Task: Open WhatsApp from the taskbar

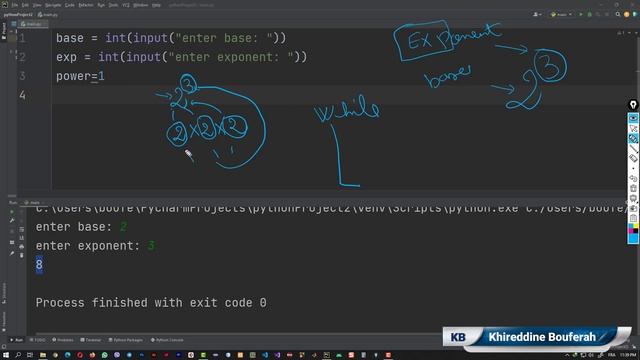Action: [104, 355]
